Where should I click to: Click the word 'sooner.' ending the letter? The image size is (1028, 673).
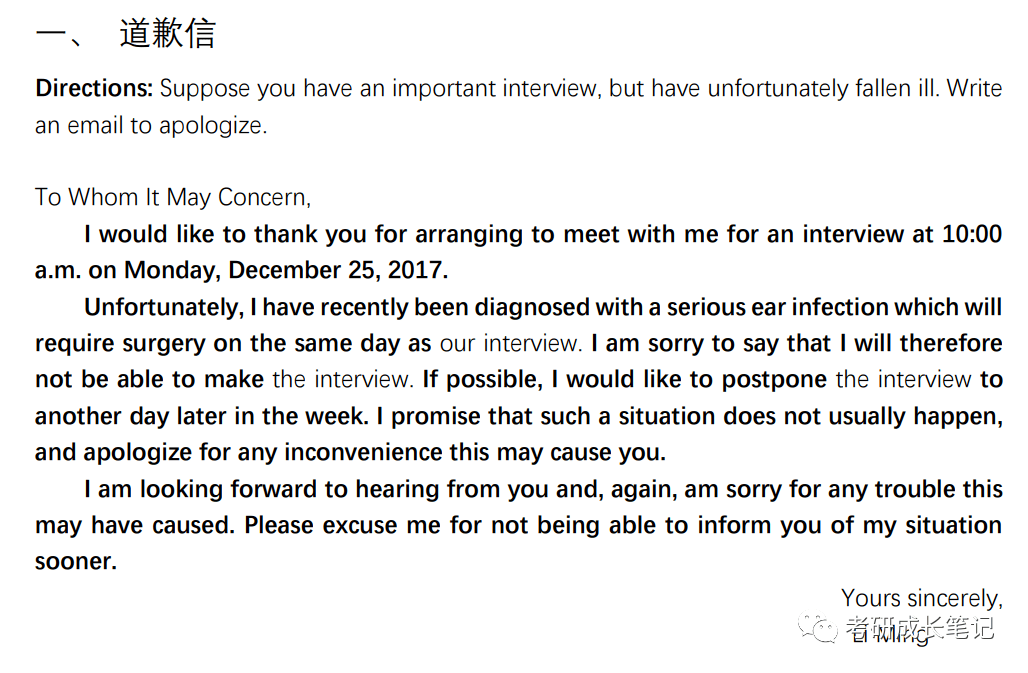tap(76, 561)
